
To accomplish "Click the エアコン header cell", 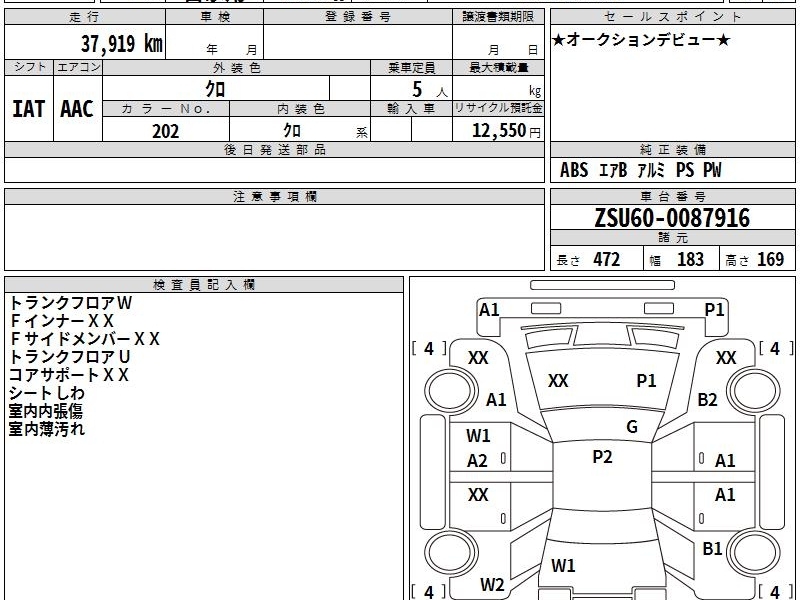I will 78,67.
